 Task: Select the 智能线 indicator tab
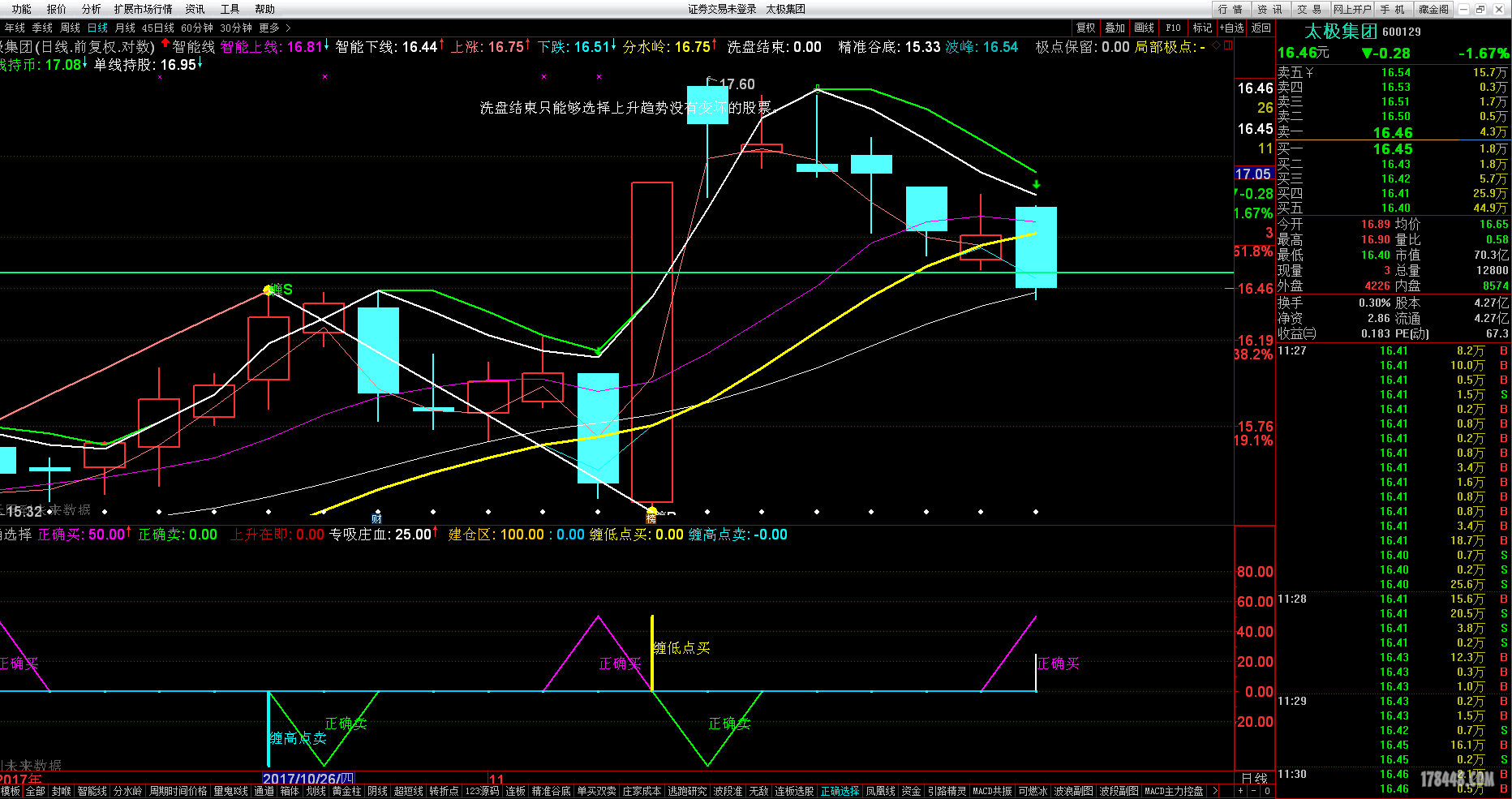92,791
